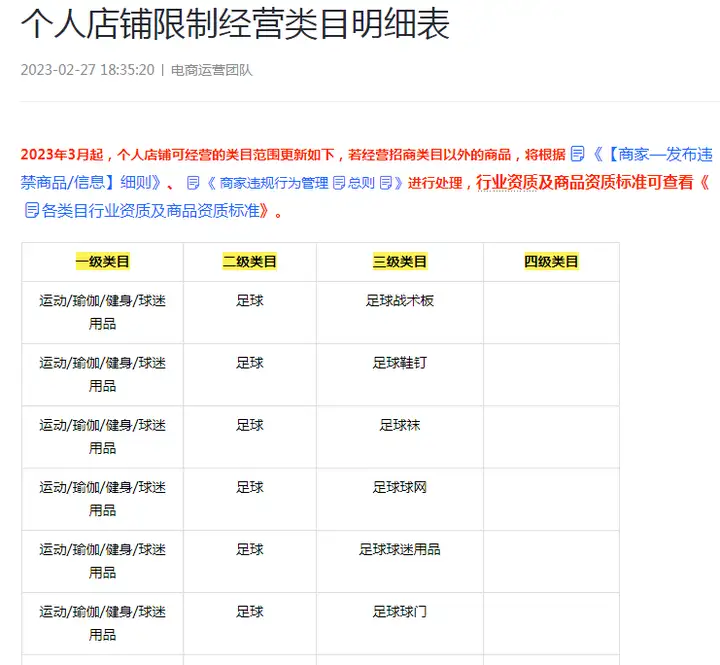Click document icon before 各类目行业资质 link

(31, 210)
